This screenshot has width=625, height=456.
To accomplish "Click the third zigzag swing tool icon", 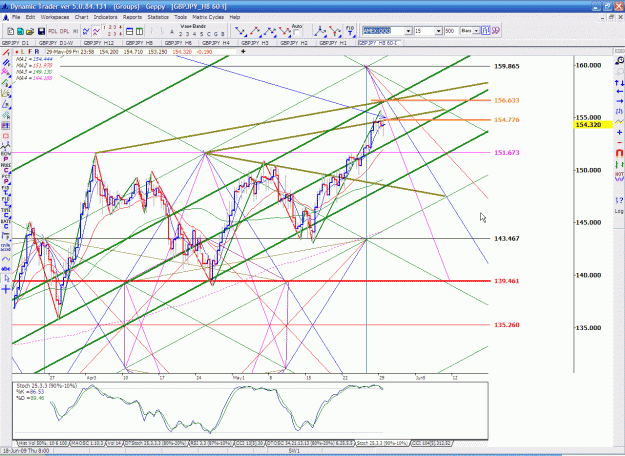I will click(270, 31).
